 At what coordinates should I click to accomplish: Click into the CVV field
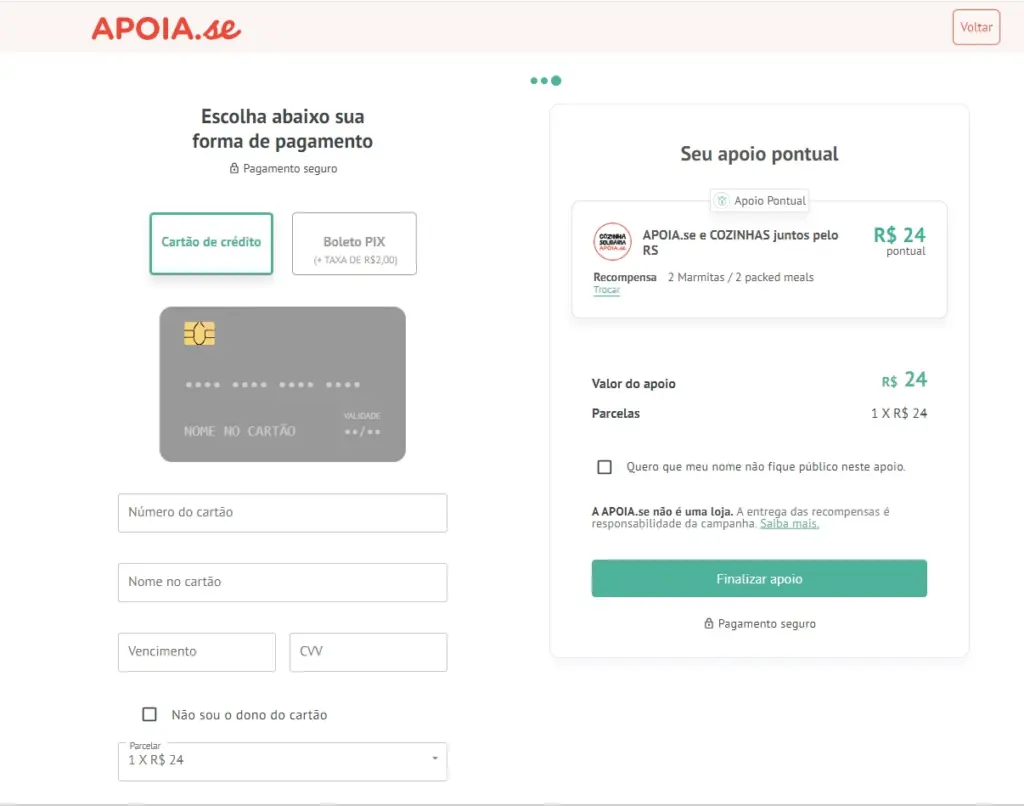368,652
